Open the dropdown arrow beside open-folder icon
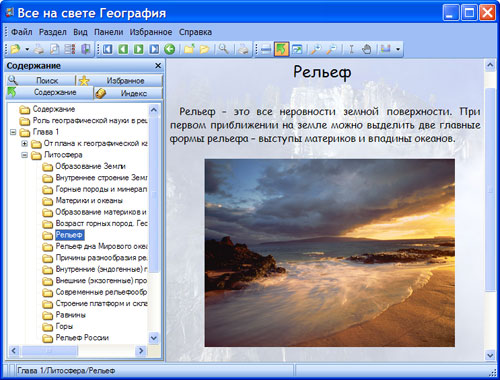Viewport: 500px width, 380px height. 27,50
